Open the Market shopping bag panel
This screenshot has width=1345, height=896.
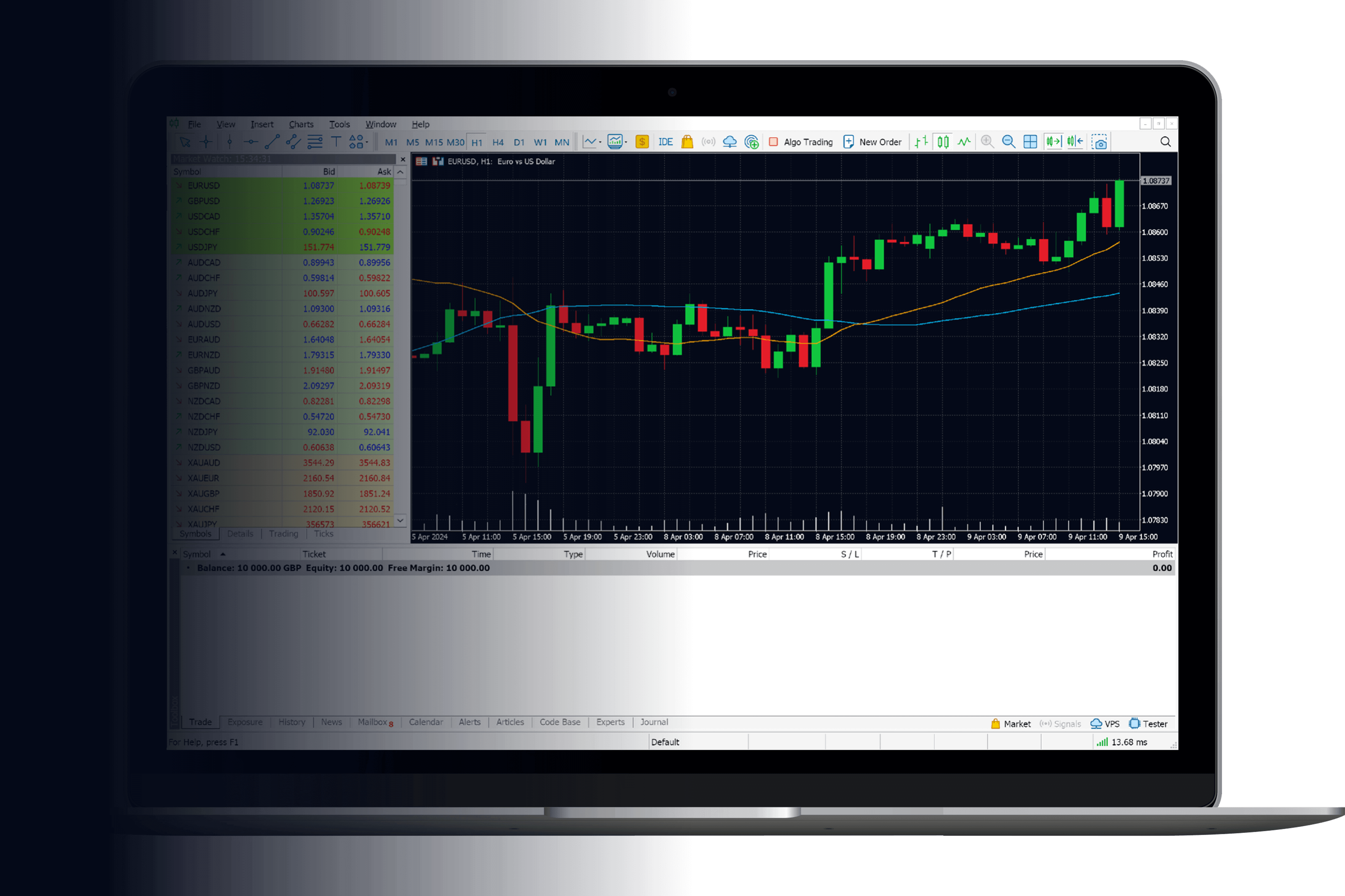click(x=687, y=142)
